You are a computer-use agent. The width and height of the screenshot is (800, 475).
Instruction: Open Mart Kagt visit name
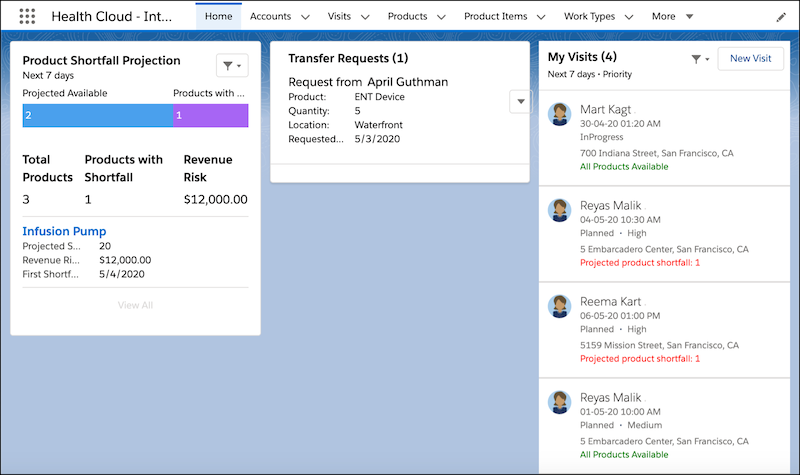coord(605,110)
